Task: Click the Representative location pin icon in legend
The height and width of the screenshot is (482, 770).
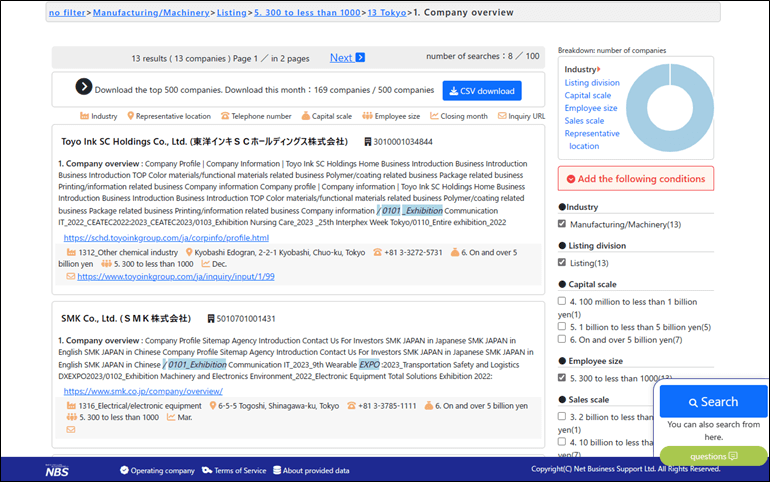Action: (x=130, y=116)
